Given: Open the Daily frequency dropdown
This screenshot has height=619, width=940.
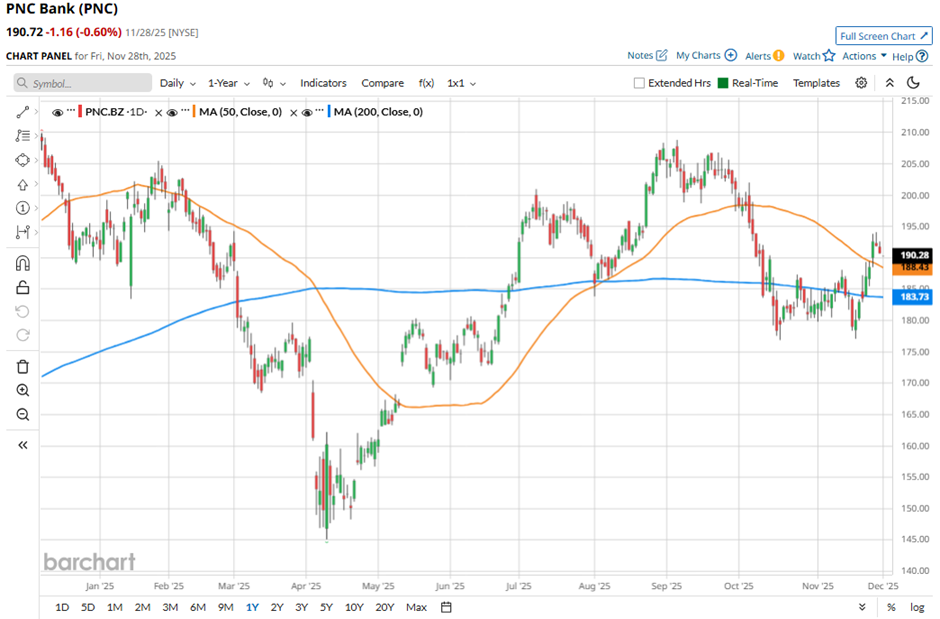Looking at the screenshot, I should tap(178, 83).
